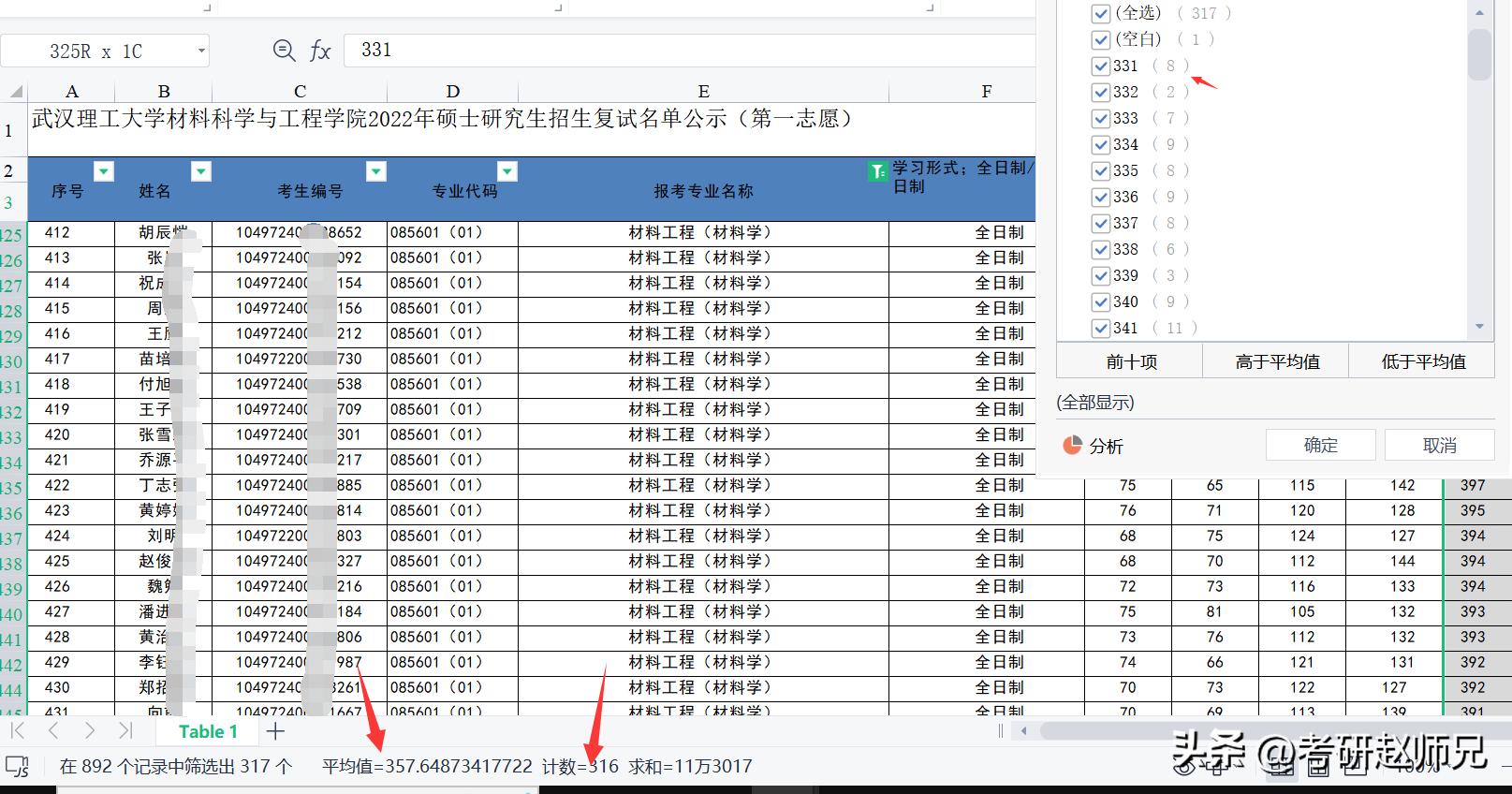Open the 专业代码 column filter dropdown
The image size is (1512, 794).
click(506, 171)
